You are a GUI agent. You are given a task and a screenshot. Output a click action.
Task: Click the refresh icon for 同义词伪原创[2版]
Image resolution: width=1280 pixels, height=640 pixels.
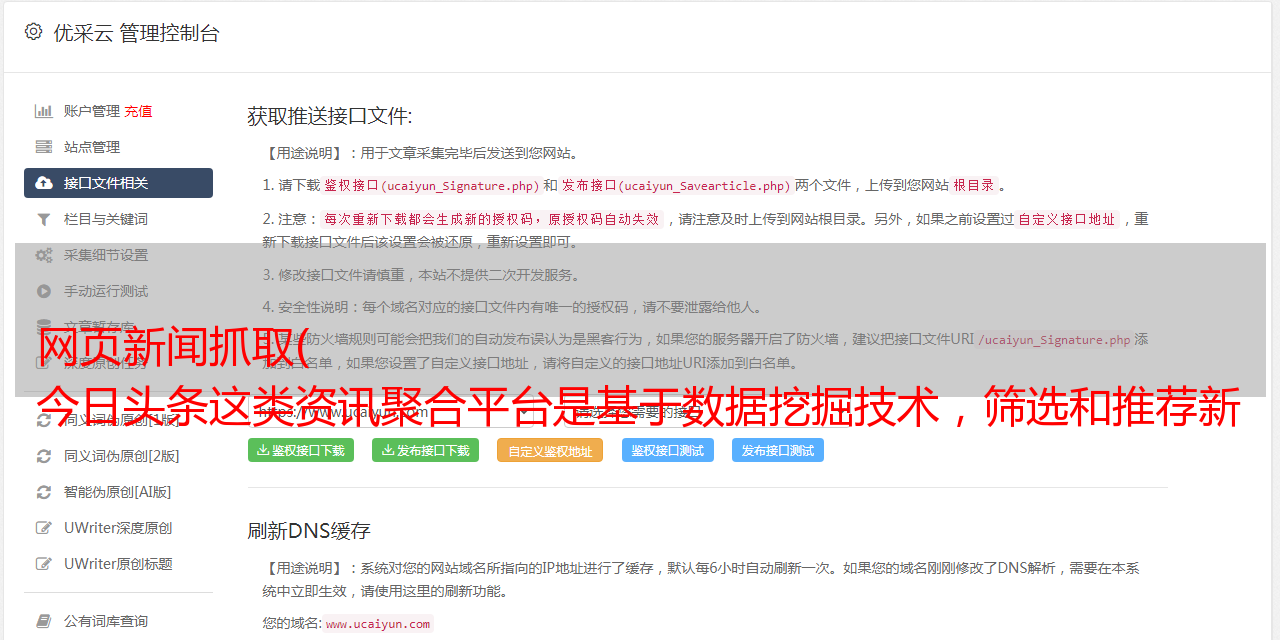pyautogui.click(x=44, y=456)
